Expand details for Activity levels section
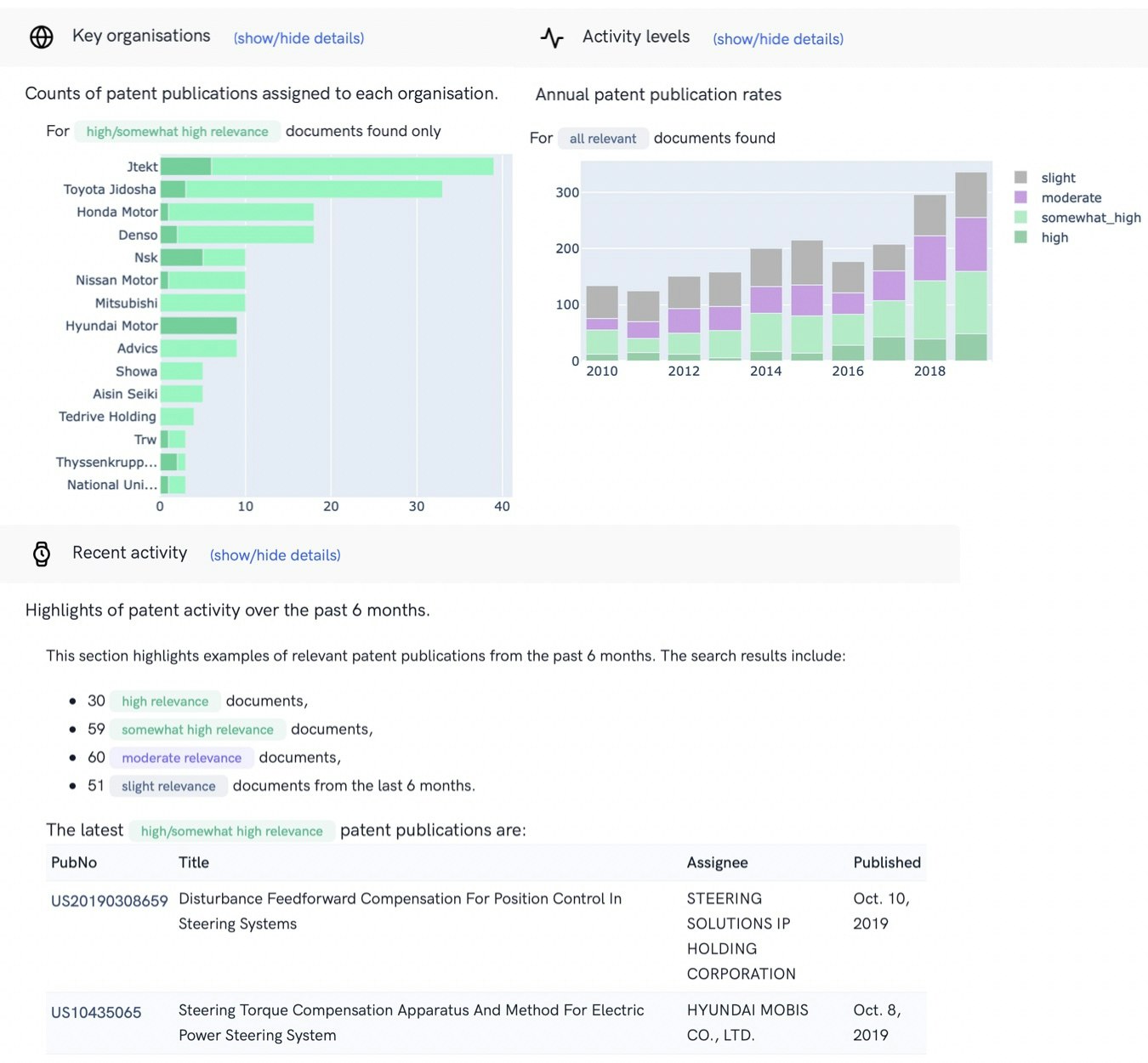 point(777,39)
